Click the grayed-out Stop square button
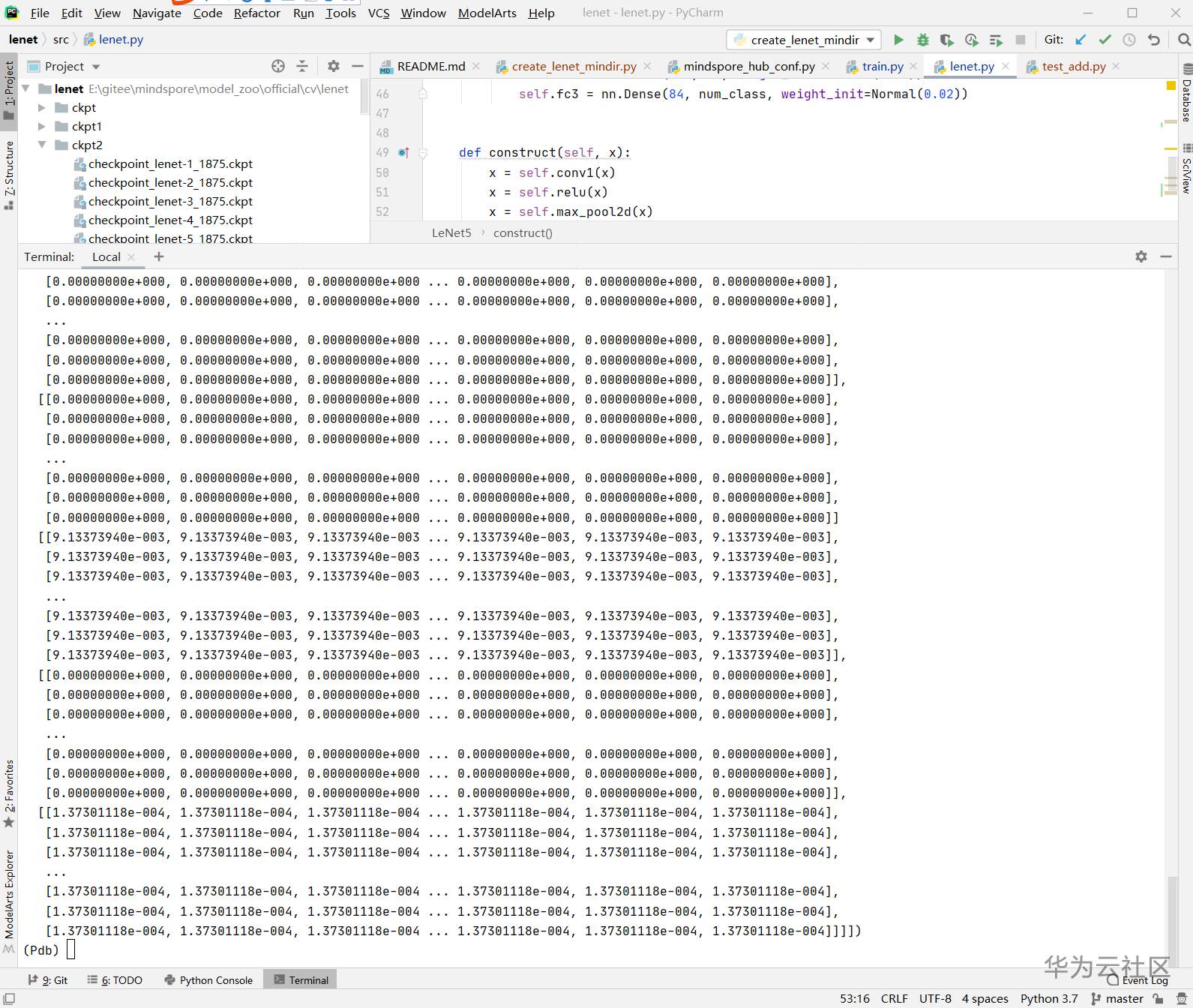The image size is (1193, 1008). pyautogui.click(x=1021, y=40)
